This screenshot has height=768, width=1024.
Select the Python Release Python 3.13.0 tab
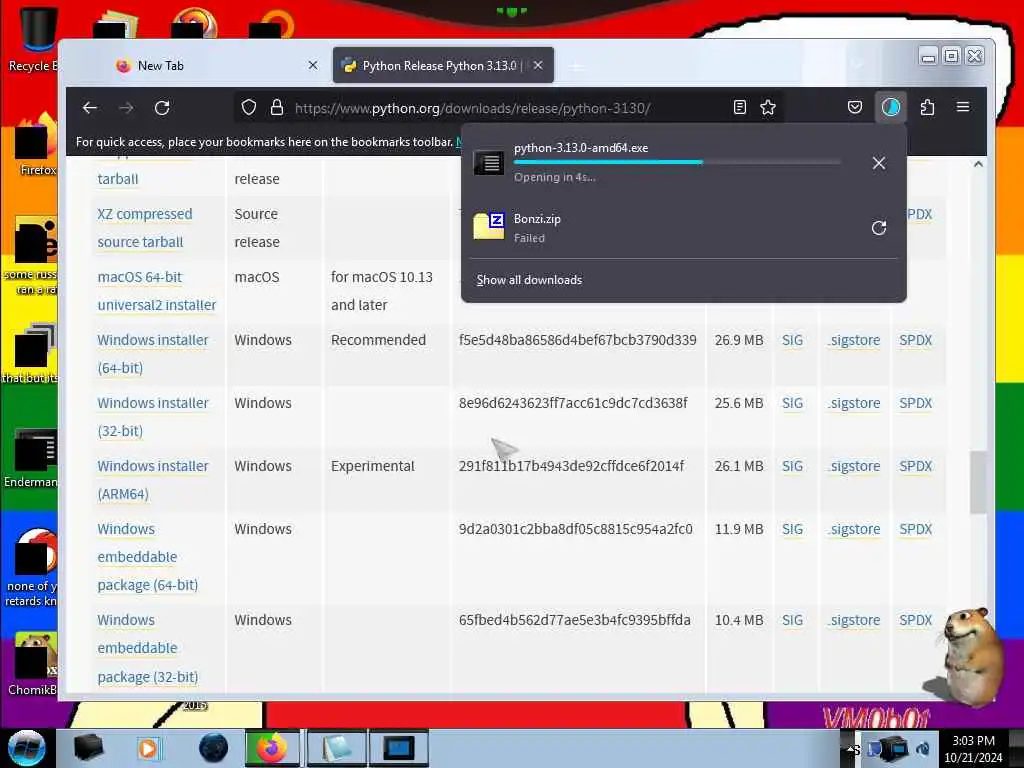point(443,65)
